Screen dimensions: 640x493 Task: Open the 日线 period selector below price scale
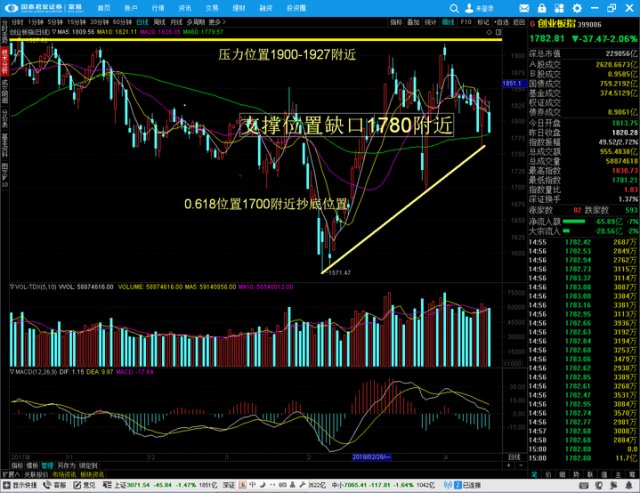[515, 457]
